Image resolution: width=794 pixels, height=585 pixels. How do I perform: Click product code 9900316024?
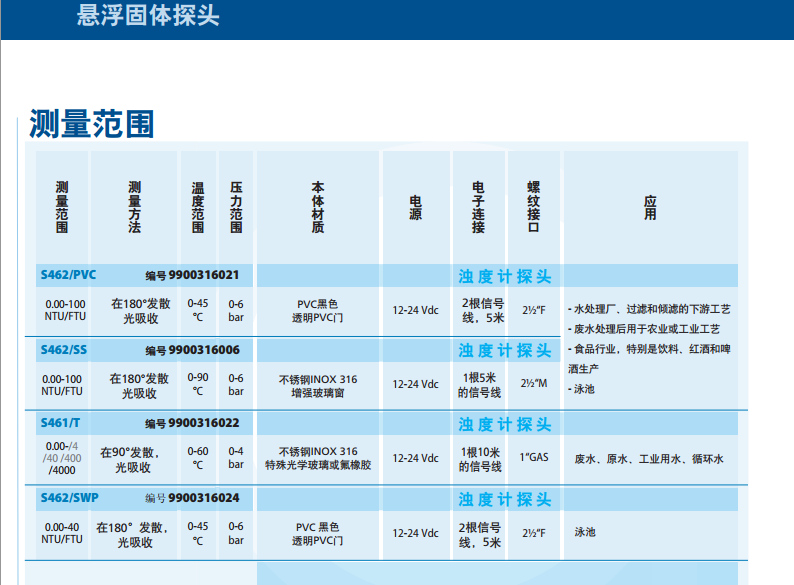(x=204, y=497)
